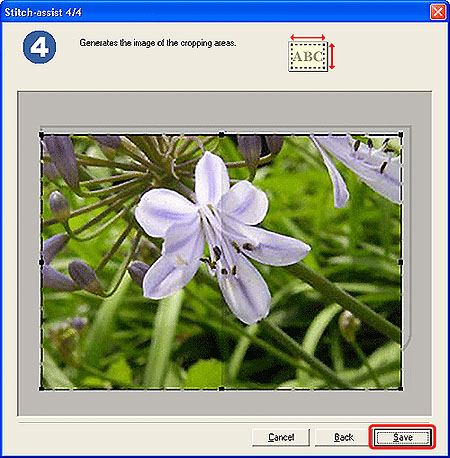Click the Back button
The image size is (450, 458).
click(343, 437)
